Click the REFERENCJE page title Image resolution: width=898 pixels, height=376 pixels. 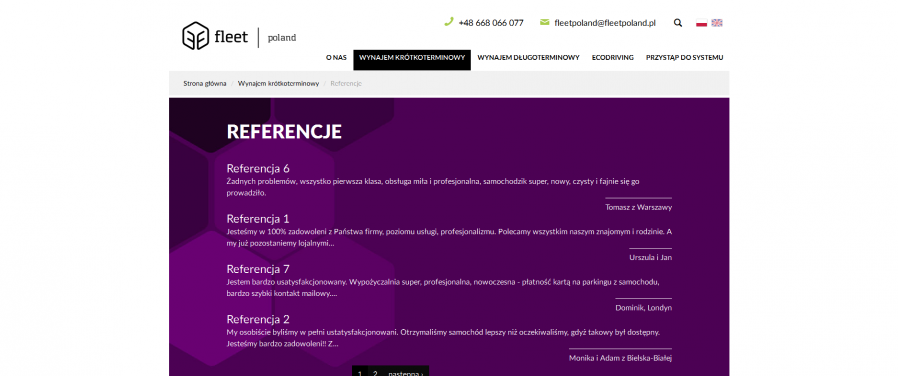[x=284, y=132]
